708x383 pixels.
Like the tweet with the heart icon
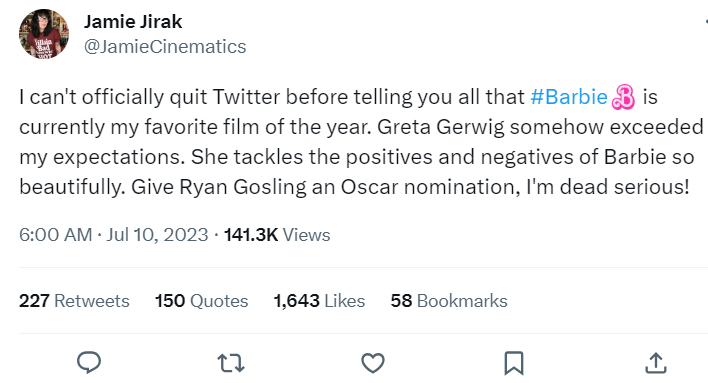(373, 363)
